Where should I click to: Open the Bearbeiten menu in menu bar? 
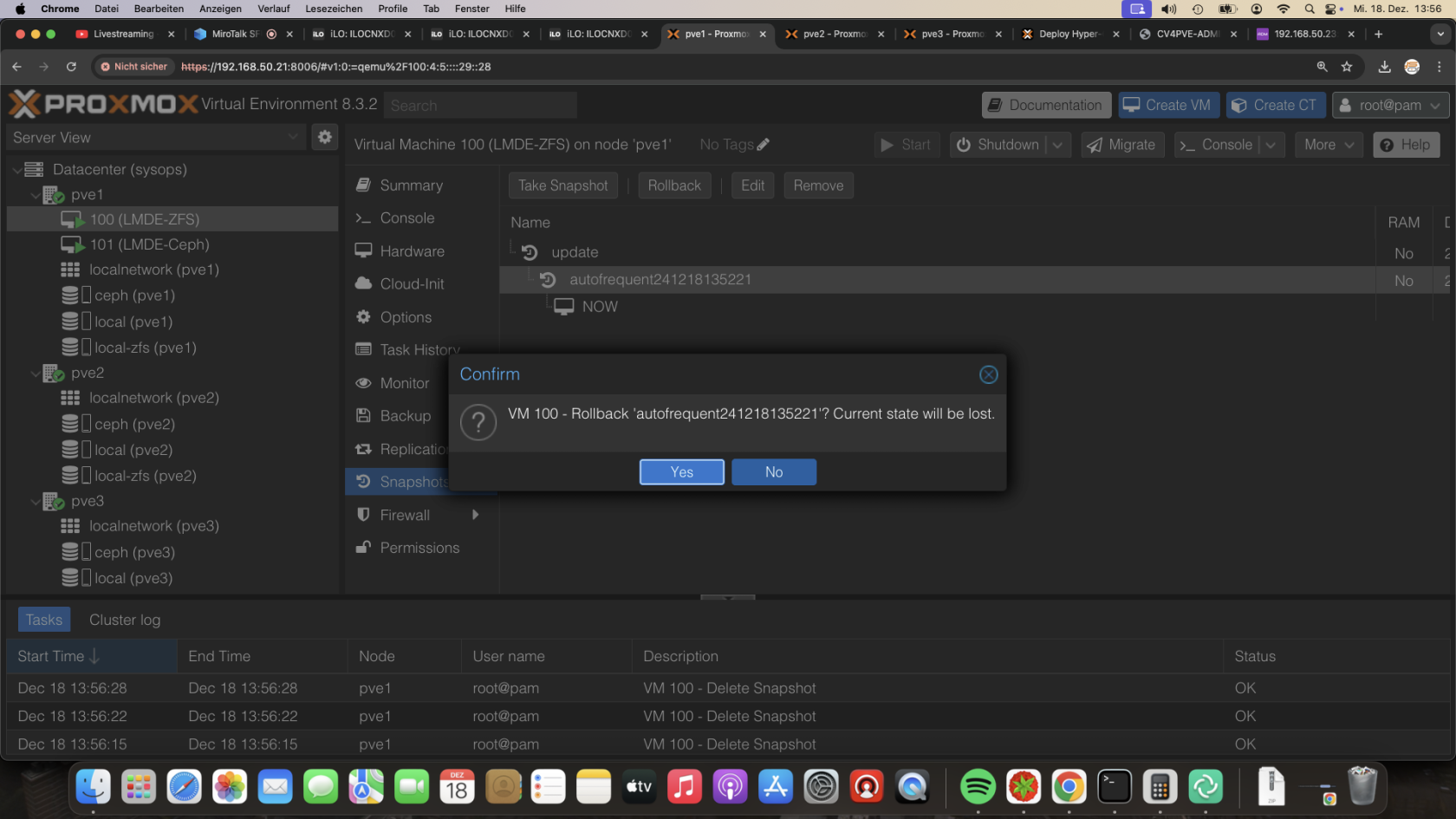point(159,9)
